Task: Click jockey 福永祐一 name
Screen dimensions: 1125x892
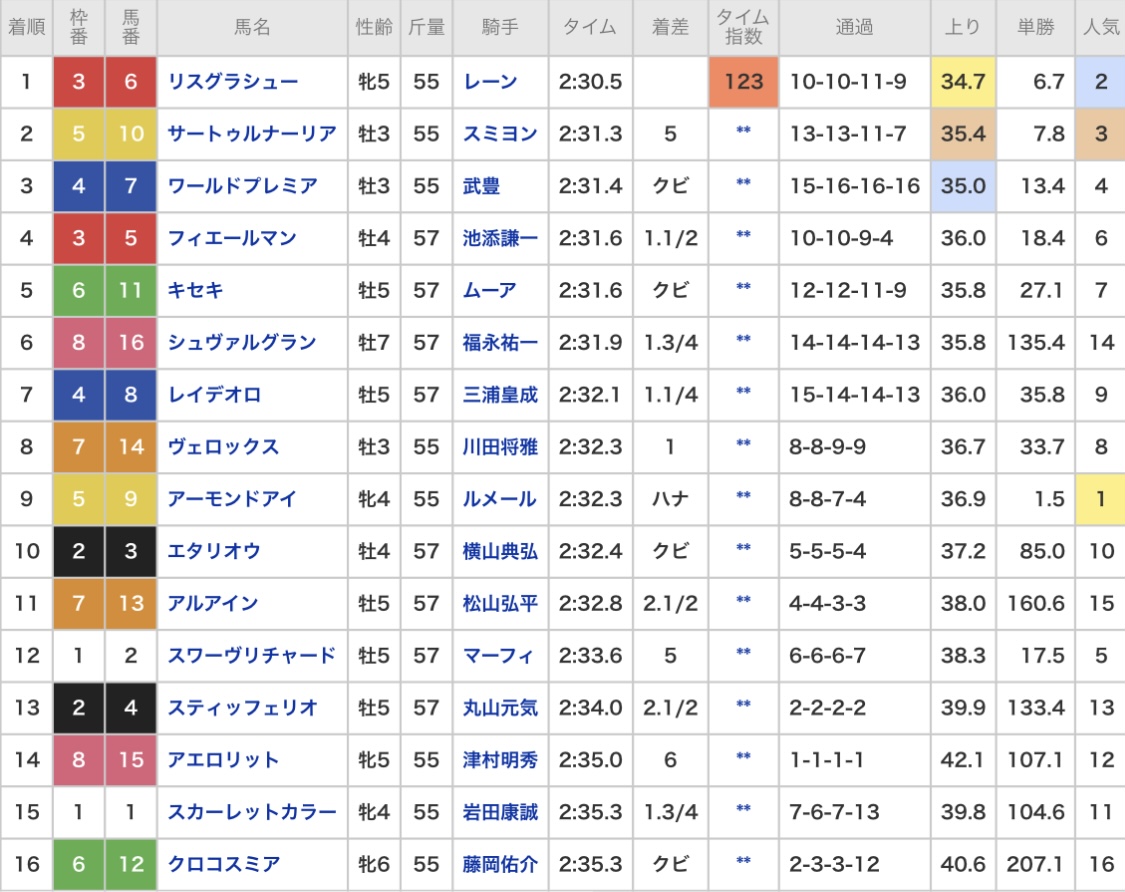Action: tap(500, 343)
